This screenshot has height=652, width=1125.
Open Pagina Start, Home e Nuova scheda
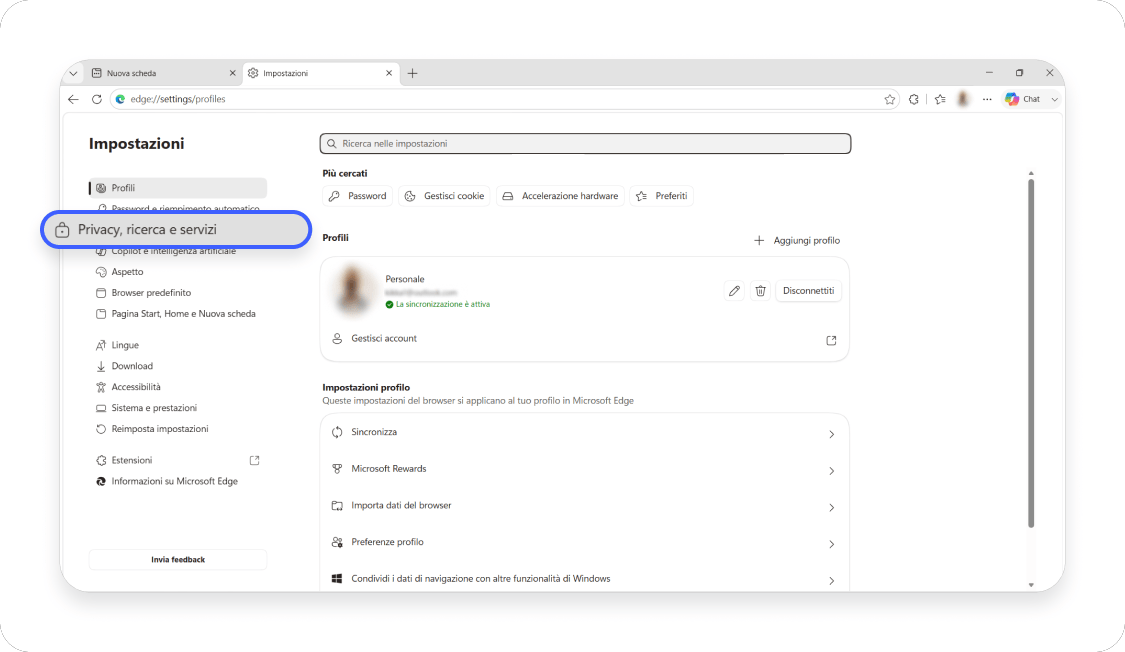click(178, 313)
